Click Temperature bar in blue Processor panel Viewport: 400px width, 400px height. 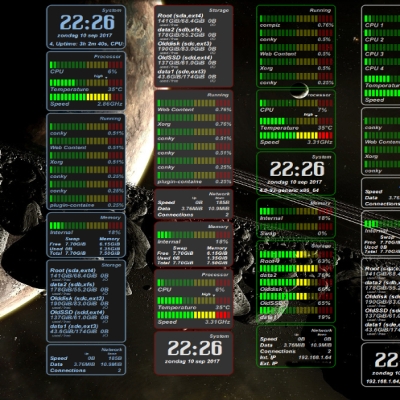point(86,83)
